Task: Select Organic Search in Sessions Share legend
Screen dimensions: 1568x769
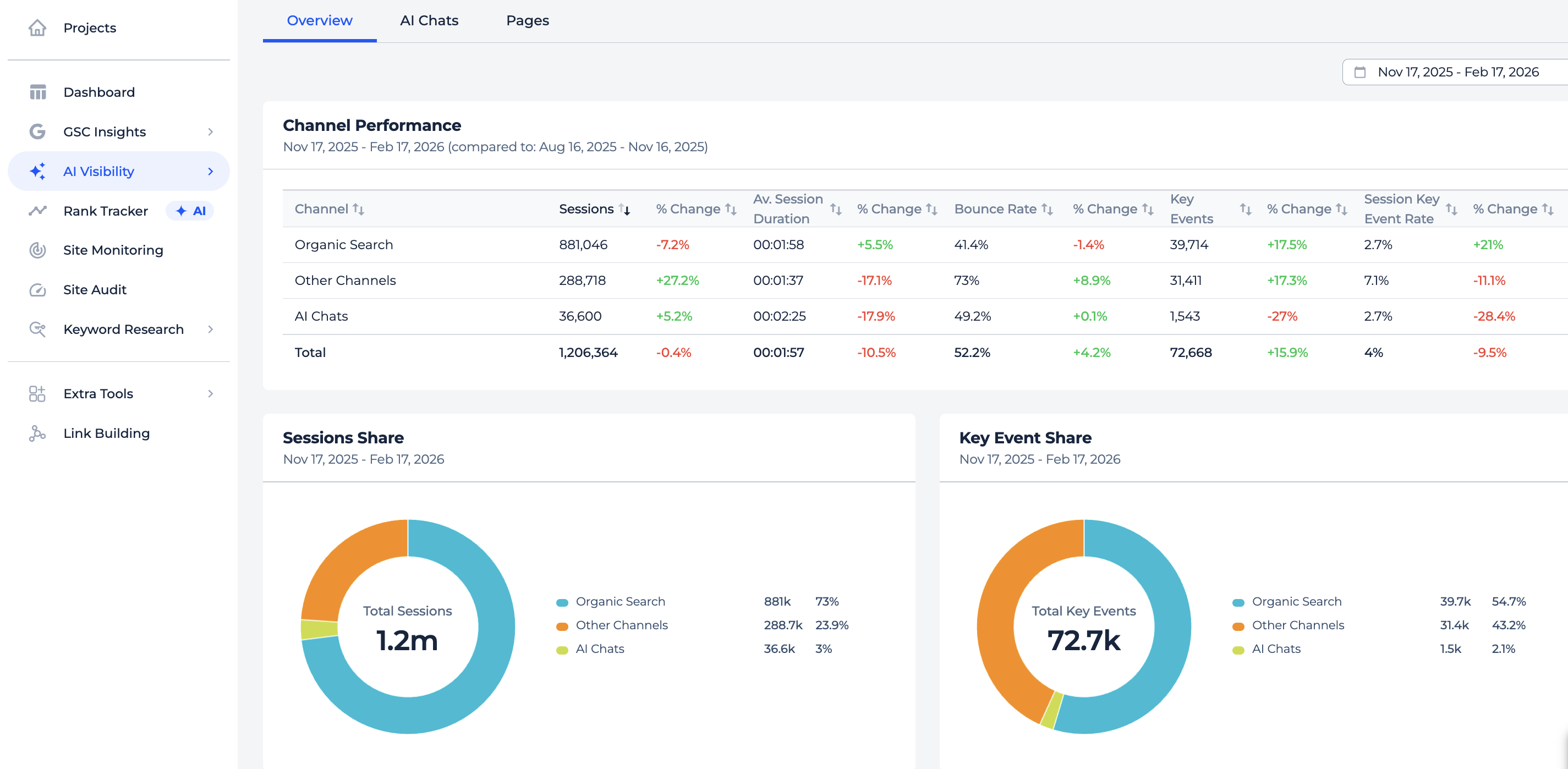Action: coord(619,601)
